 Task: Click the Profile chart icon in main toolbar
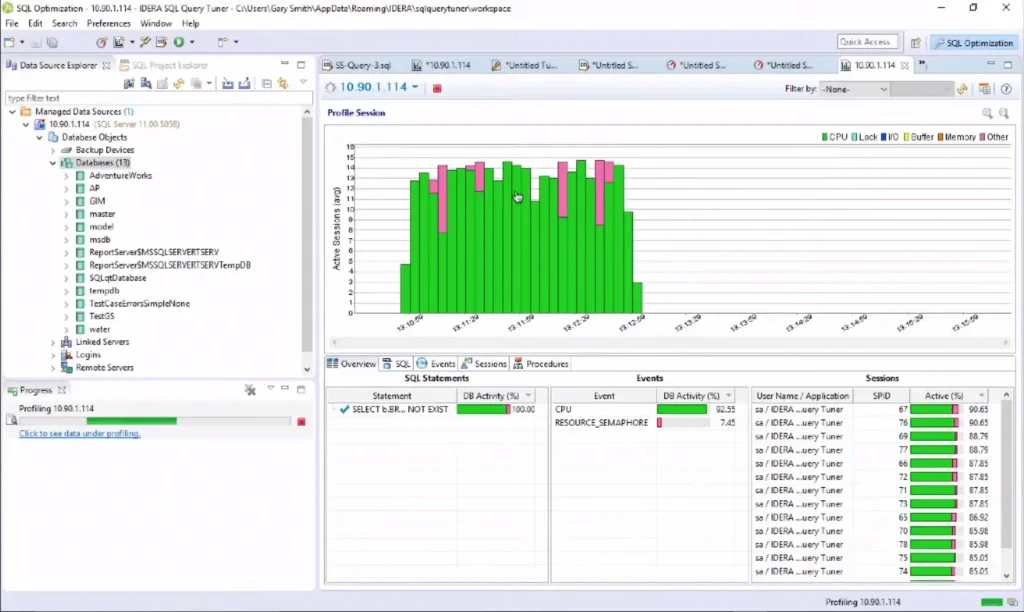(x=119, y=42)
